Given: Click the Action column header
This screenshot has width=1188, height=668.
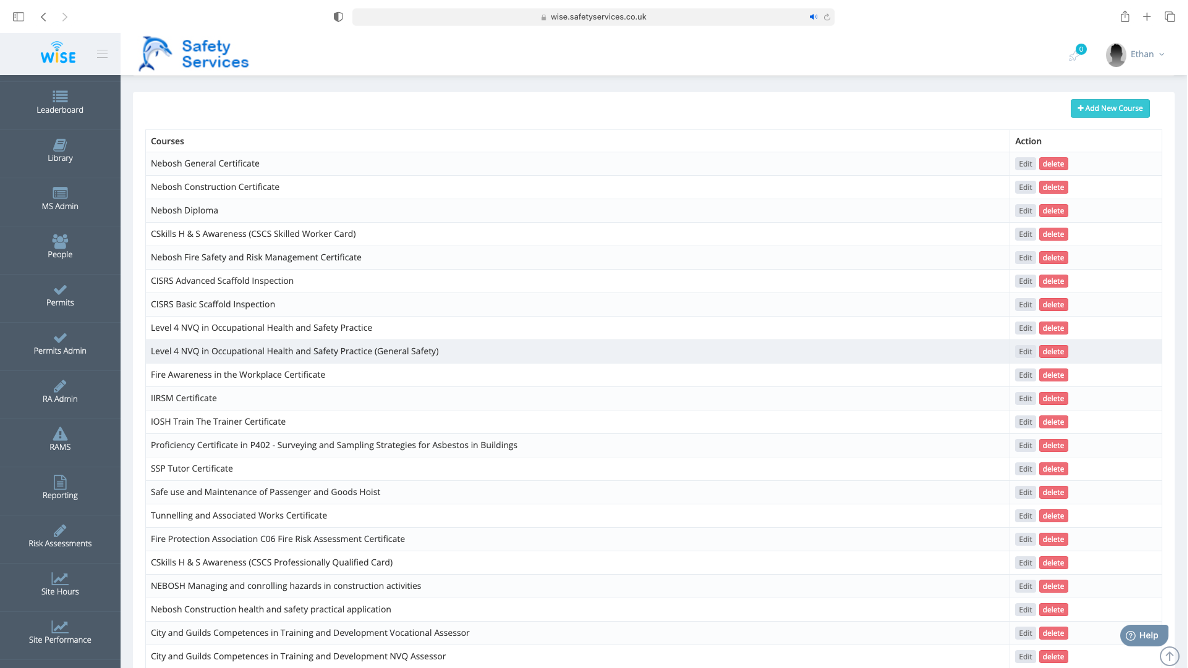Looking at the screenshot, I should coord(1028,141).
